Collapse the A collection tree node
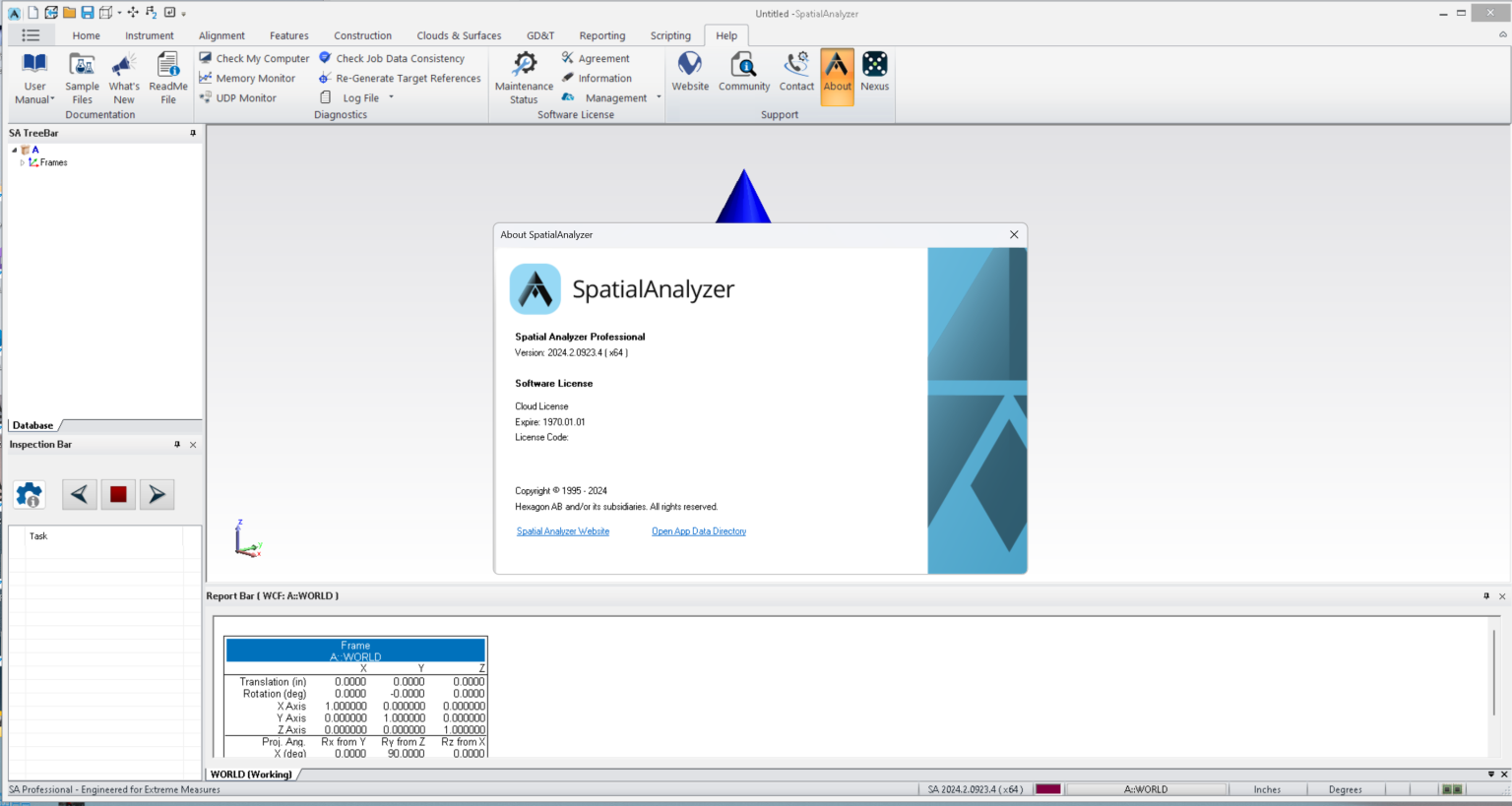 [x=14, y=150]
